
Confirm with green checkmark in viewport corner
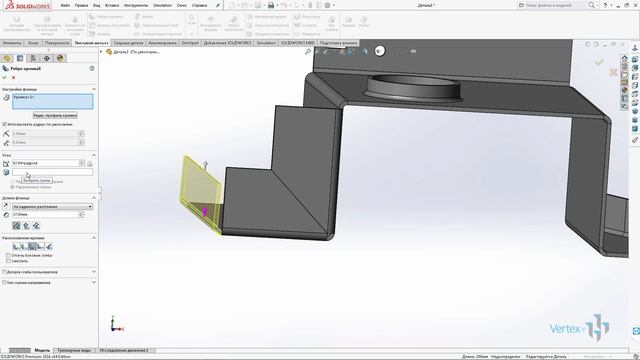tap(599, 62)
